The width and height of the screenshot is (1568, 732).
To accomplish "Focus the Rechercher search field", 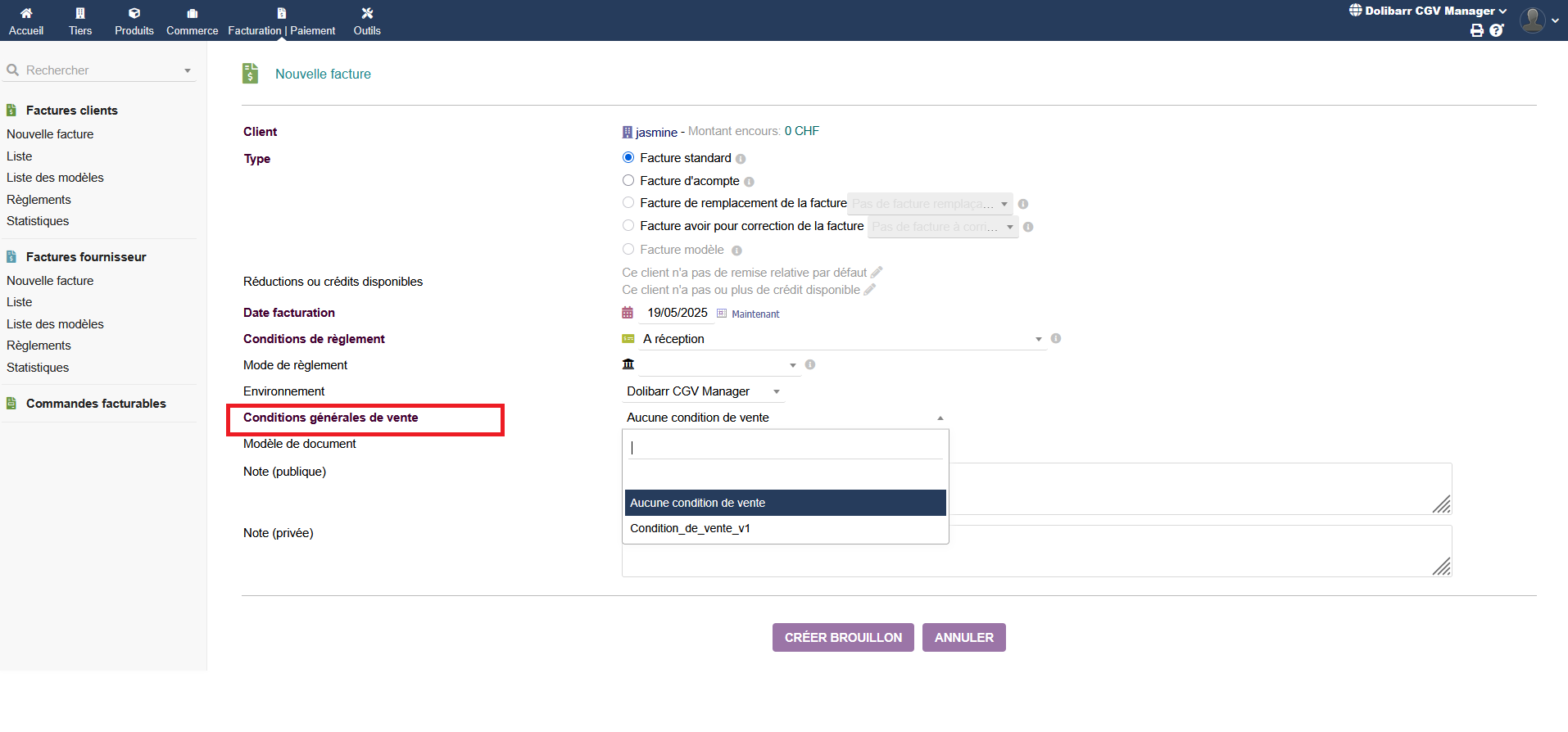I will pyautogui.click(x=98, y=70).
